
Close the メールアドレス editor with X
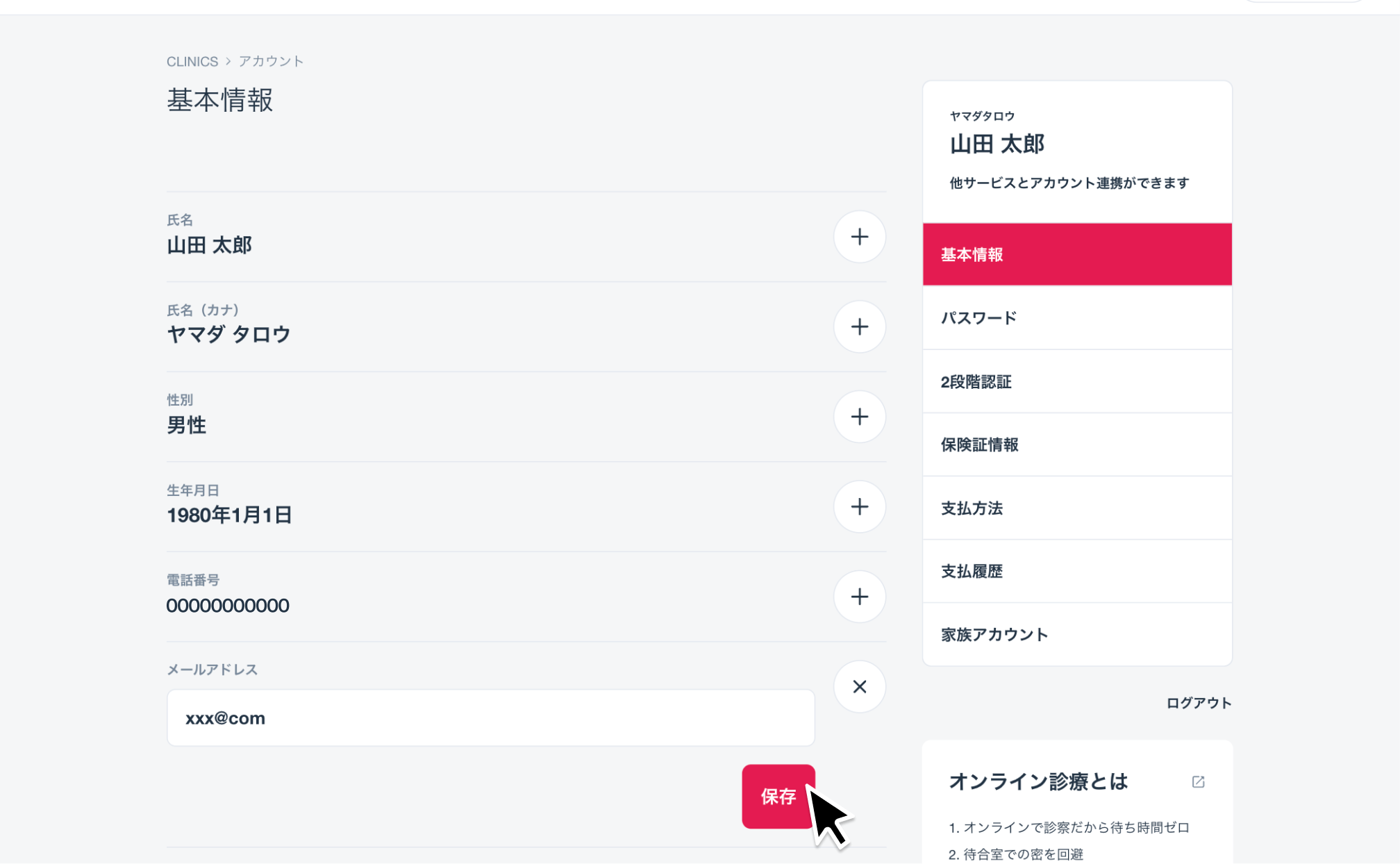tap(859, 687)
